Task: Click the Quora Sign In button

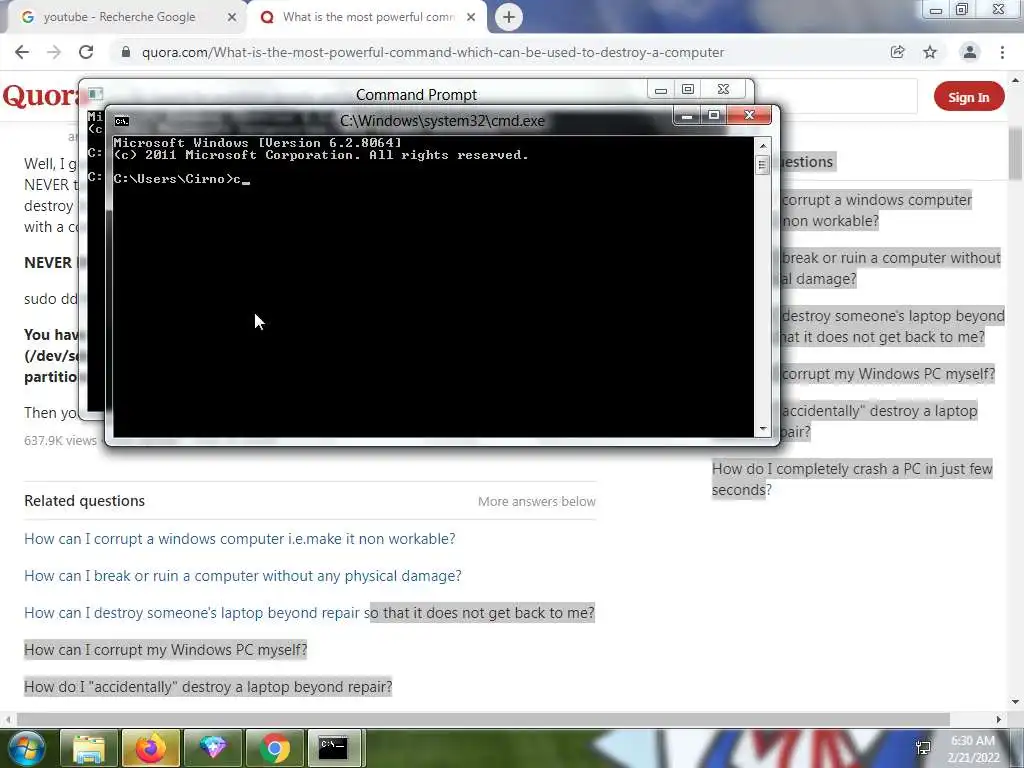Action: 968,97
